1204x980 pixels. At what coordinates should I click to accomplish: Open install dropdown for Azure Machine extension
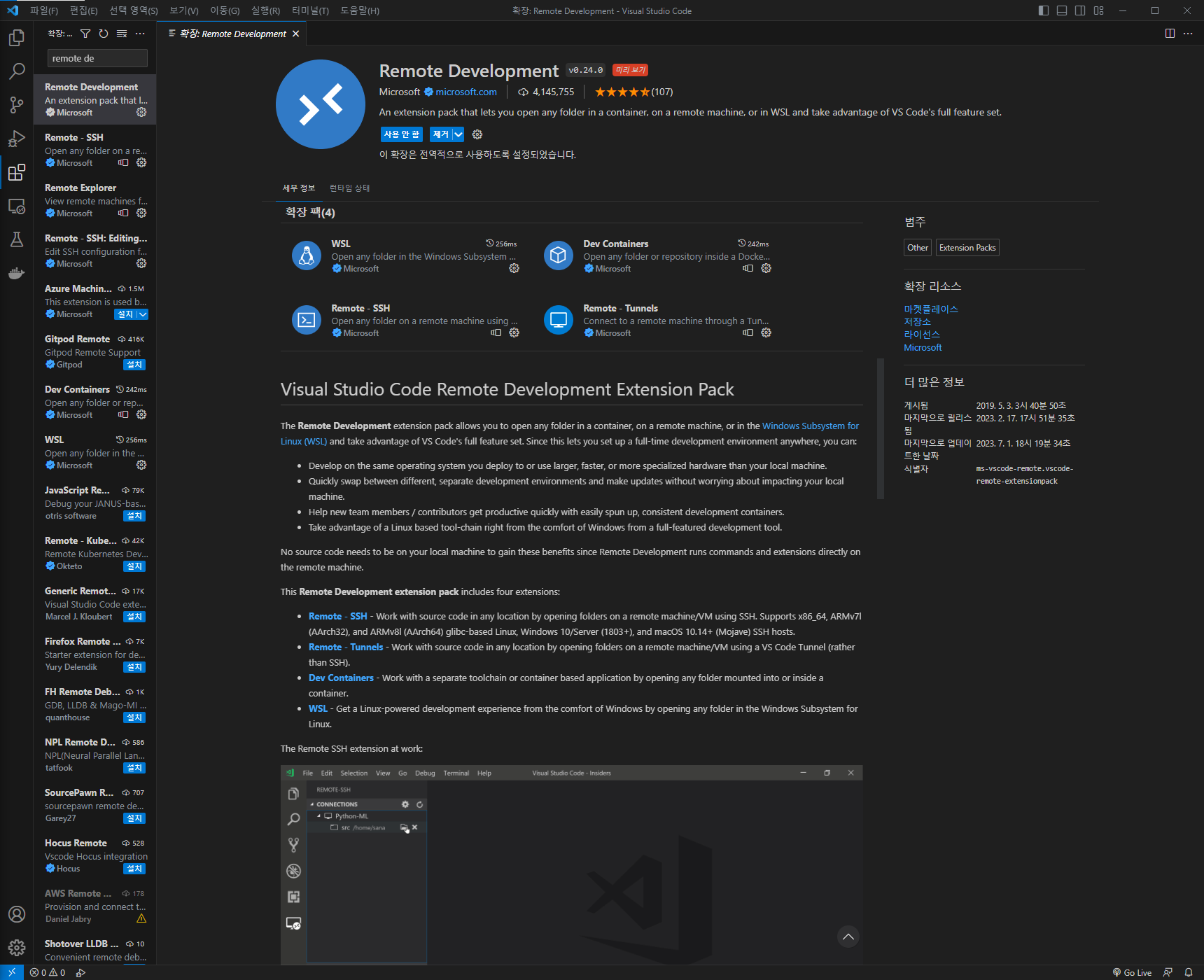tap(142, 314)
